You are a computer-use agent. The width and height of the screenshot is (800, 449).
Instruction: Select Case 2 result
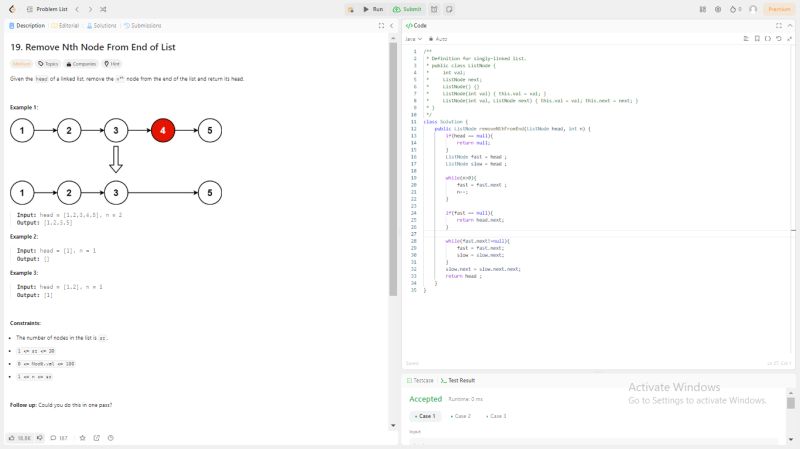[460, 416]
